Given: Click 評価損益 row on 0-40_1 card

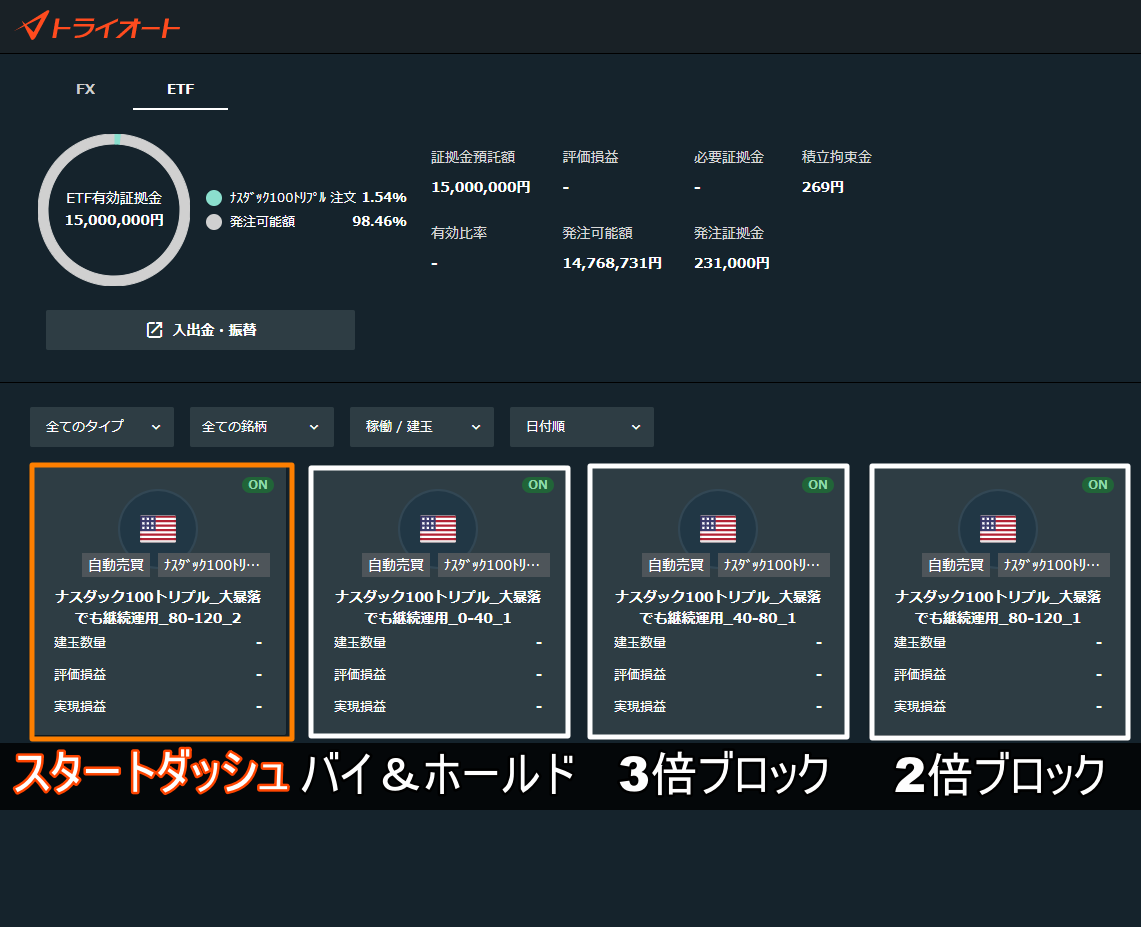Looking at the screenshot, I should coord(438,675).
